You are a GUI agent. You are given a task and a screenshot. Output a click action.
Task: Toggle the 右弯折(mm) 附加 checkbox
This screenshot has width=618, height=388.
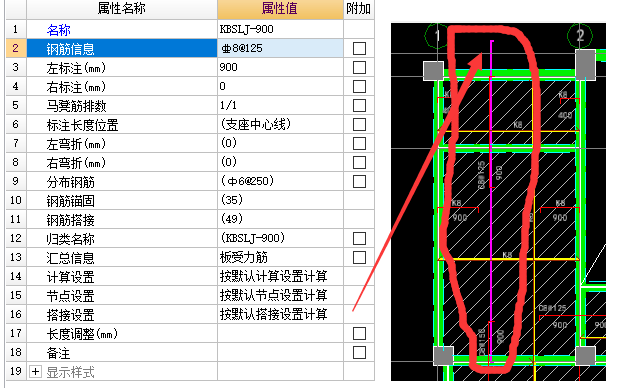coord(359,162)
